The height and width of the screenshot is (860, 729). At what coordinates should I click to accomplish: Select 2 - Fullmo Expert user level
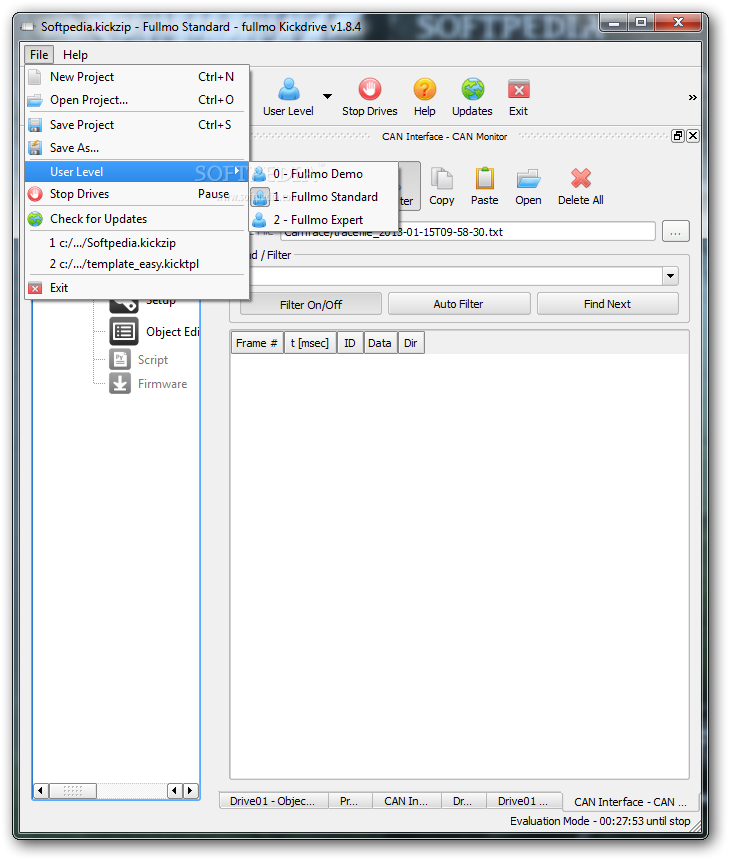tap(324, 220)
